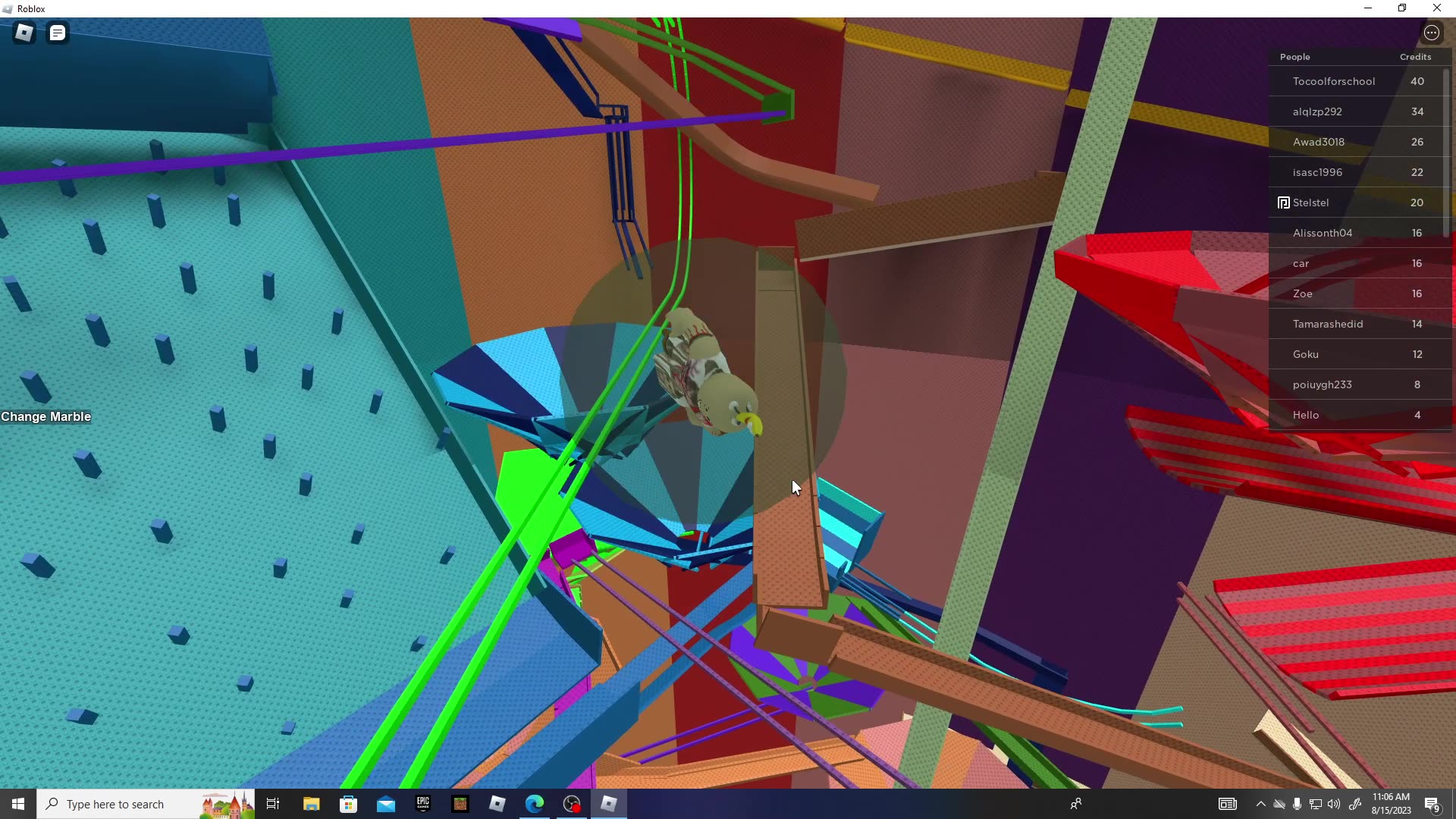This screenshot has width=1456, height=819.
Task: Open Minecraft from the taskbar
Action: click(460, 804)
